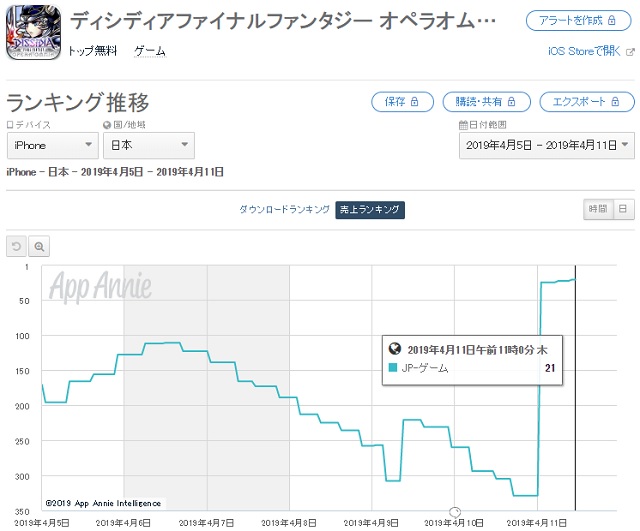Viewport: 640px width, 531px height.
Task: Click the lock icon in エクスポート button
Action: pyautogui.click(x=615, y=101)
